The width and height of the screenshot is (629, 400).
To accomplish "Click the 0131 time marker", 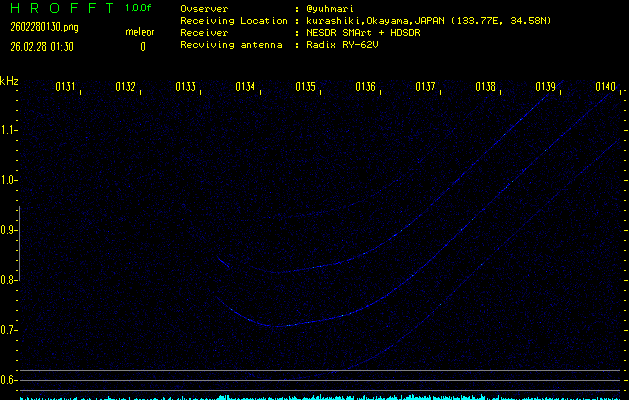I will pyautogui.click(x=66, y=87).
